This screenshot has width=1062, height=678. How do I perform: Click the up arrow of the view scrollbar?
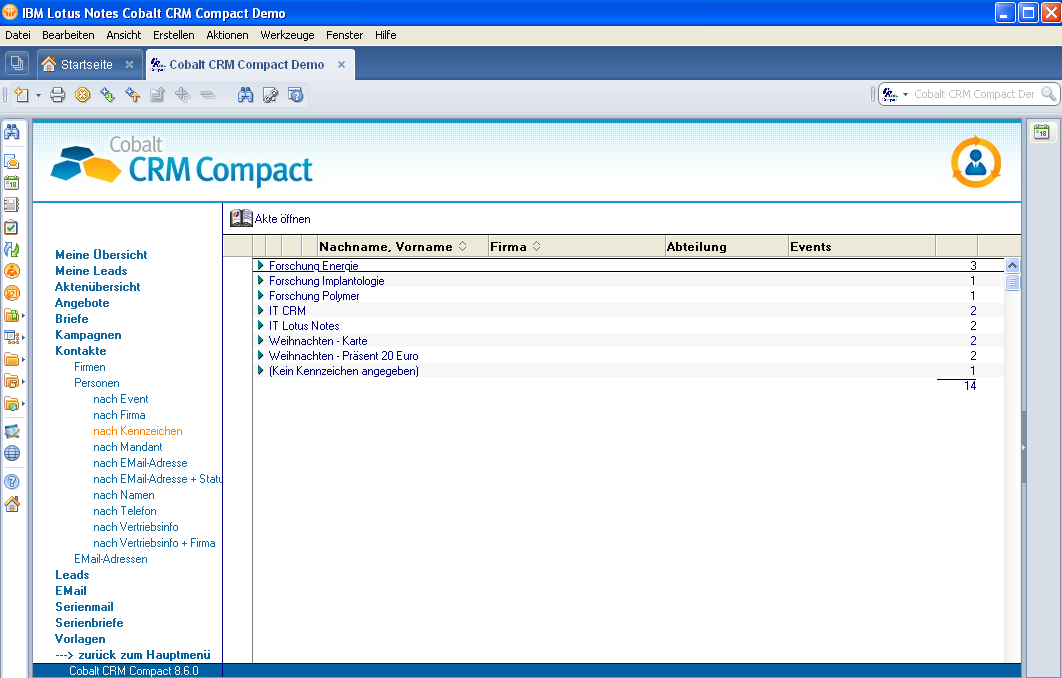click(1012, 266)
